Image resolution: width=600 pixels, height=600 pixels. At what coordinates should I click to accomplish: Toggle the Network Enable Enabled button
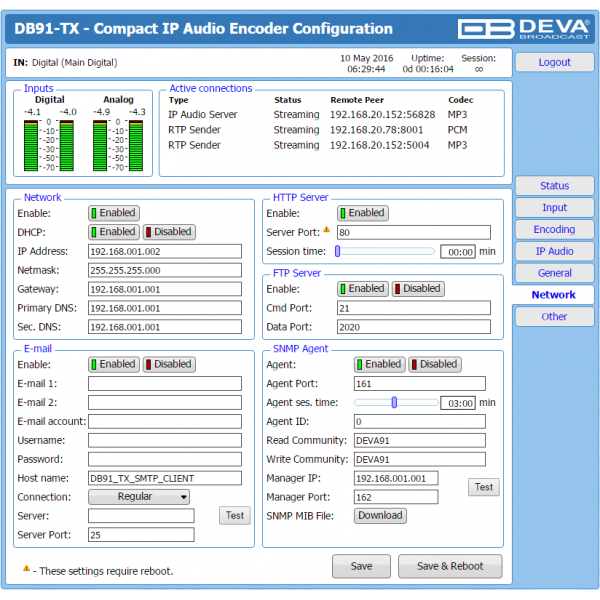(x=114, y=213)
